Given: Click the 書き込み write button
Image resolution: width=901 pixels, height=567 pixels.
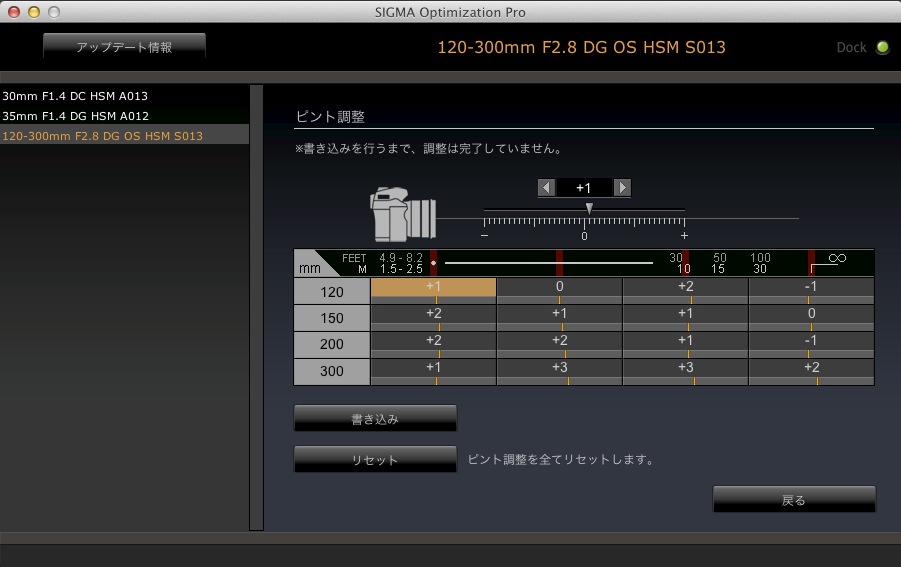Looking at the screenshot, I should (x=375, y=419).
